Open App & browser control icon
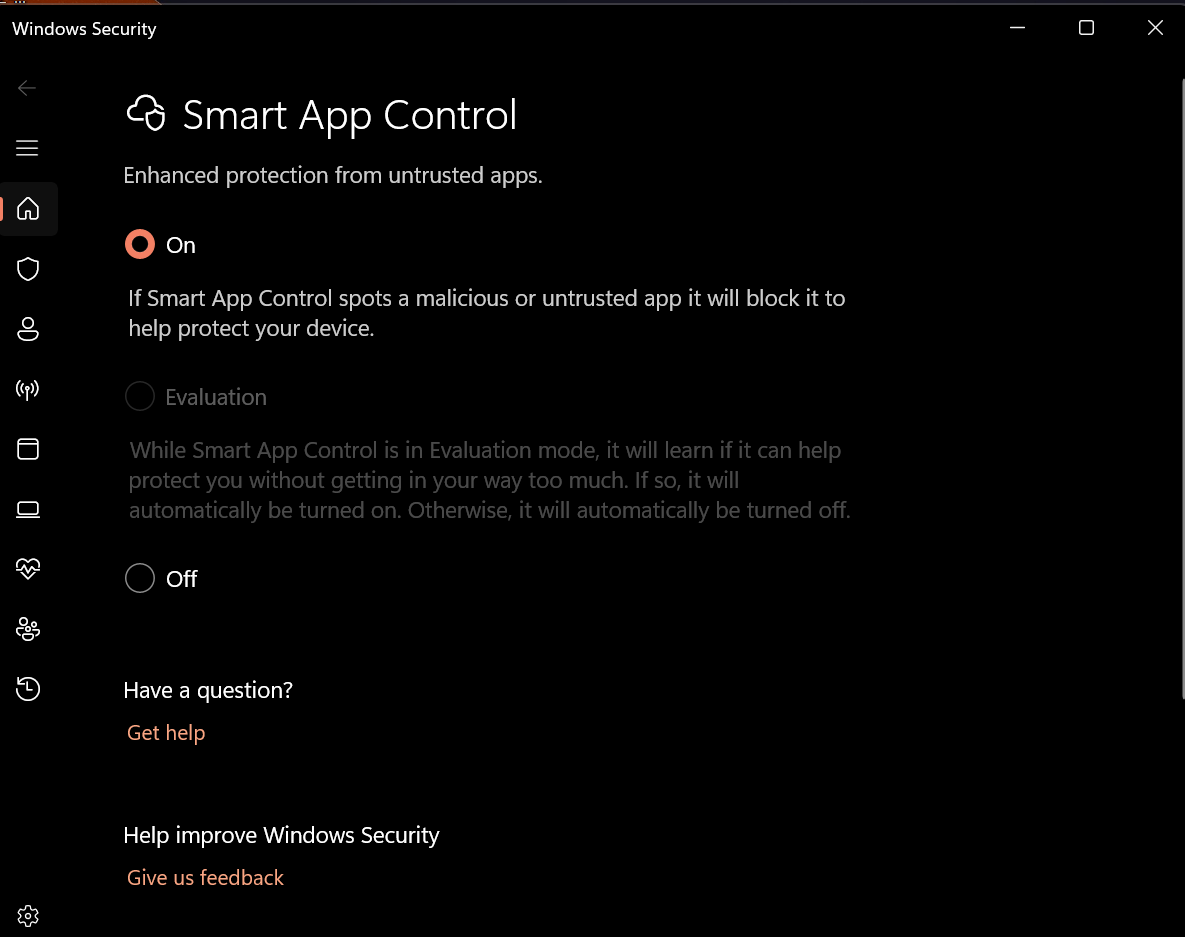Image resolution: width=1185 pixels, height=937 pixels. 28,449
